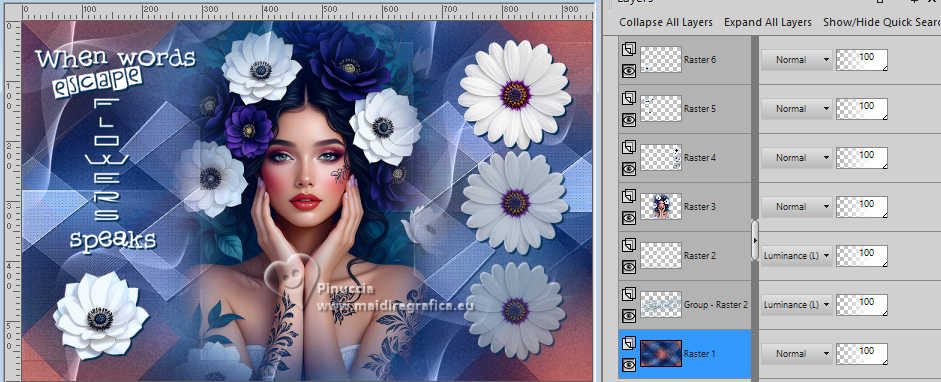Click the opacity slider for Raster 1
The height and width of the screenshot is (382, 941).
(862, 354)
